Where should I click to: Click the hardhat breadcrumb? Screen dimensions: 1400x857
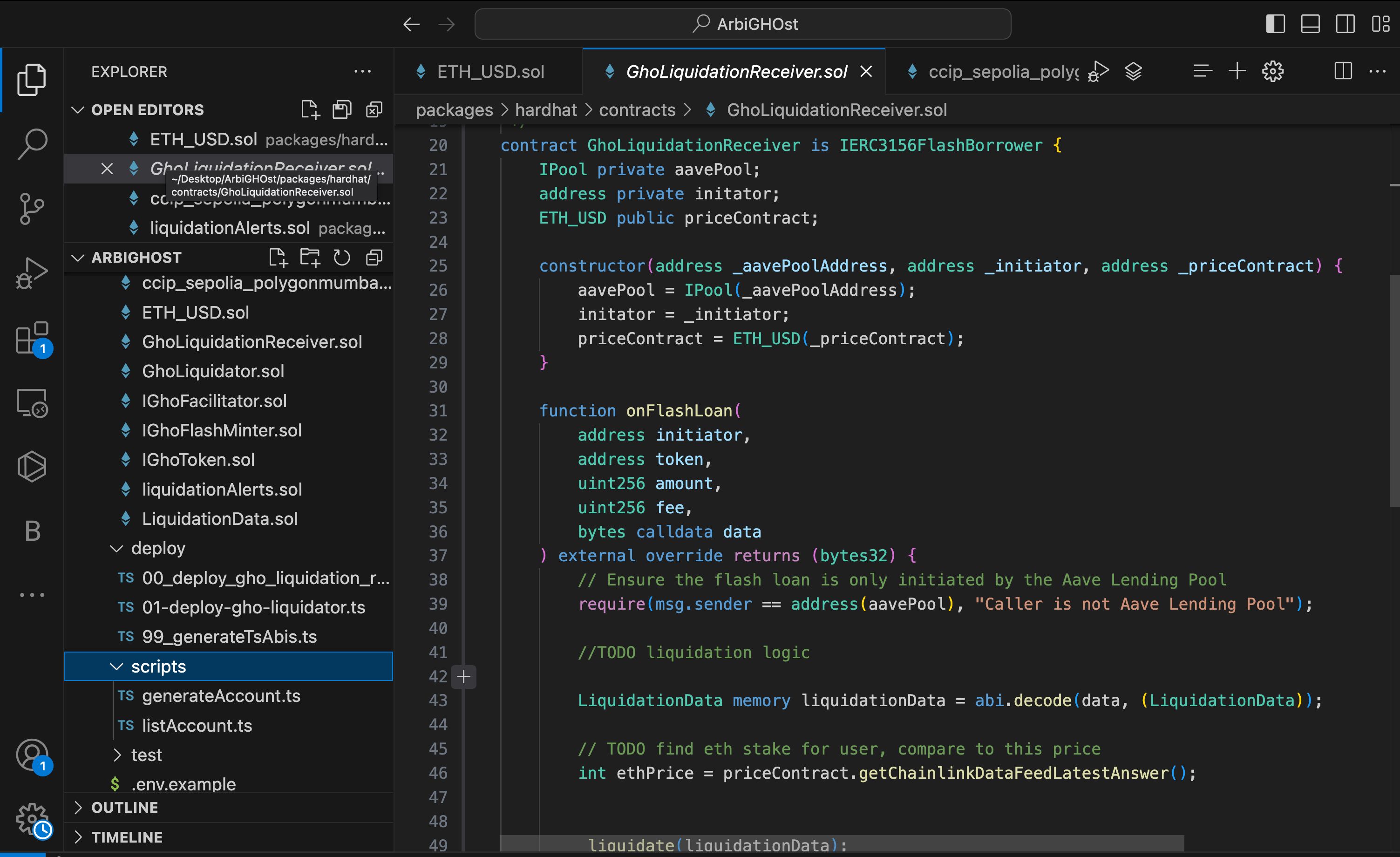[x=546, y=109]
